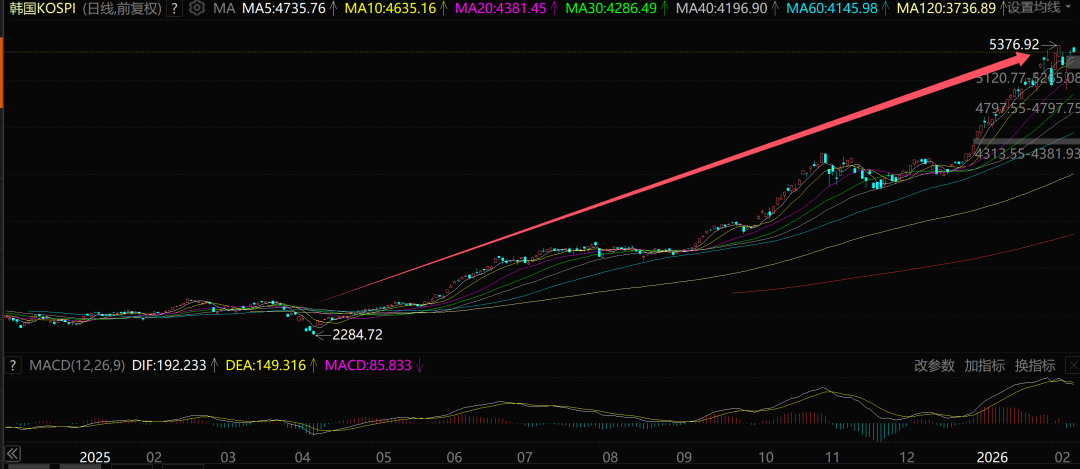1080x469 pixels.
Task: Click the DIF:192.233 readout
Action: point(169,366)
